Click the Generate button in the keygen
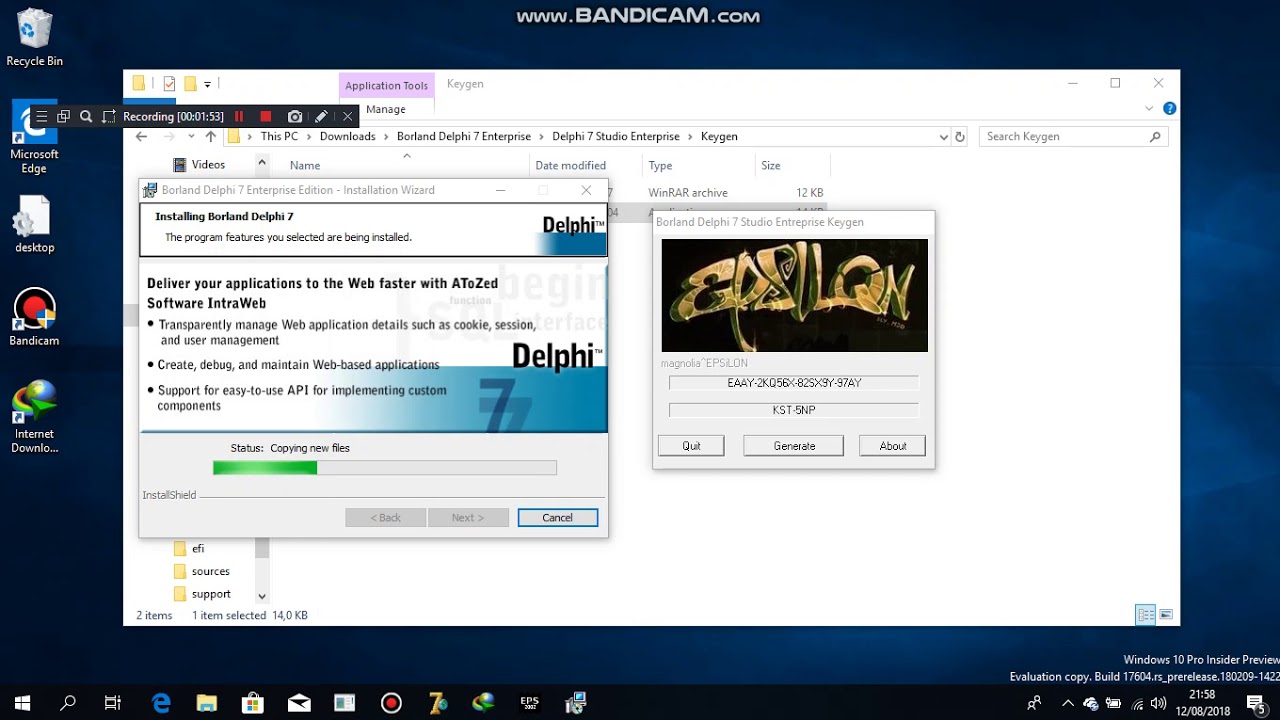Image resolution: width=1280 pixels, height=720 pixels. coord(794,446)
